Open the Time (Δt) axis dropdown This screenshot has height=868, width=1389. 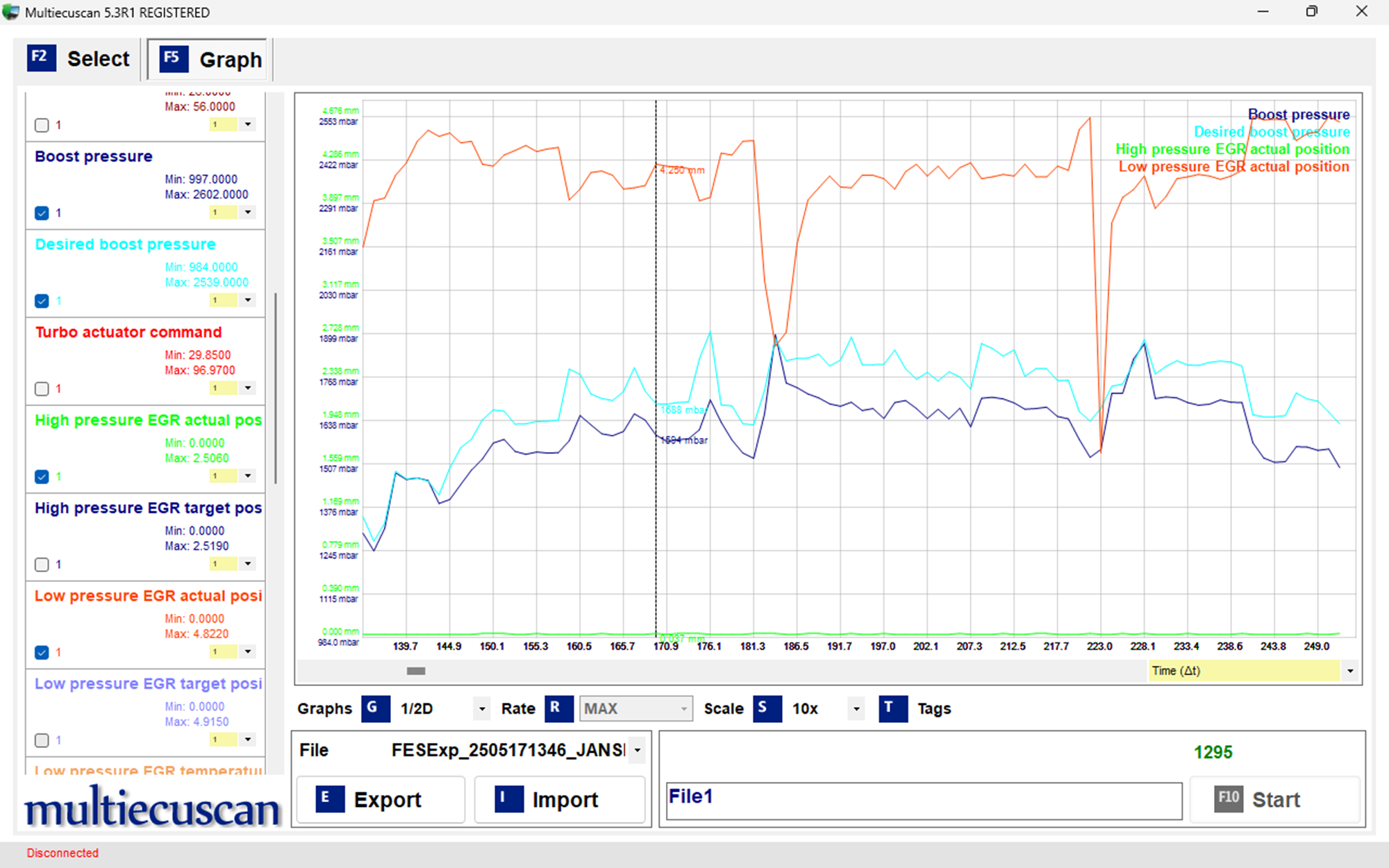(1350, 671)
